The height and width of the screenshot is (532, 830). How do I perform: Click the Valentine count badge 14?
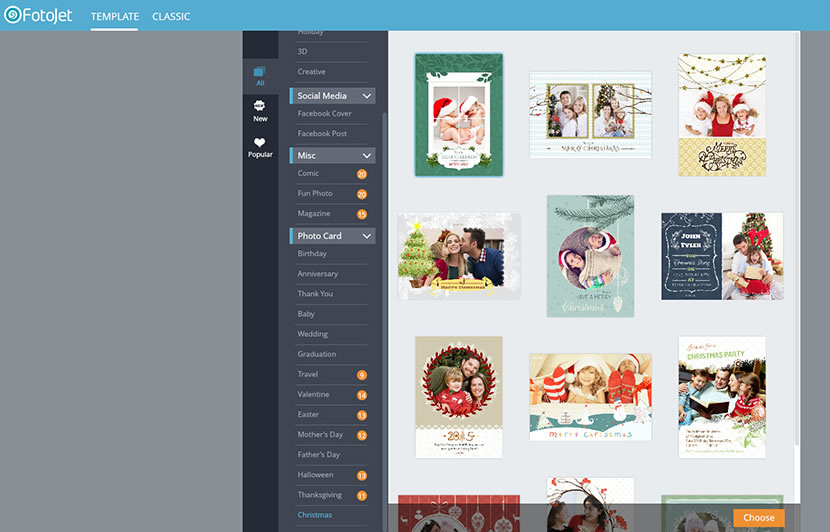point(362,395)
